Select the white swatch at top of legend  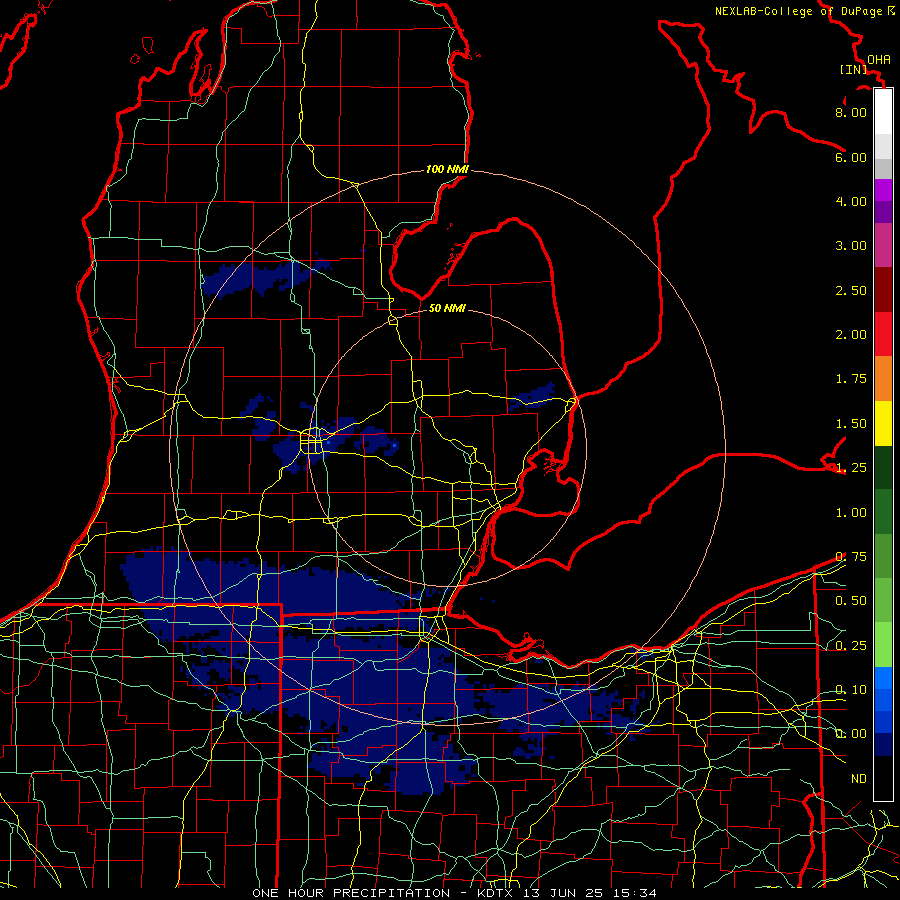coord(883,112)
